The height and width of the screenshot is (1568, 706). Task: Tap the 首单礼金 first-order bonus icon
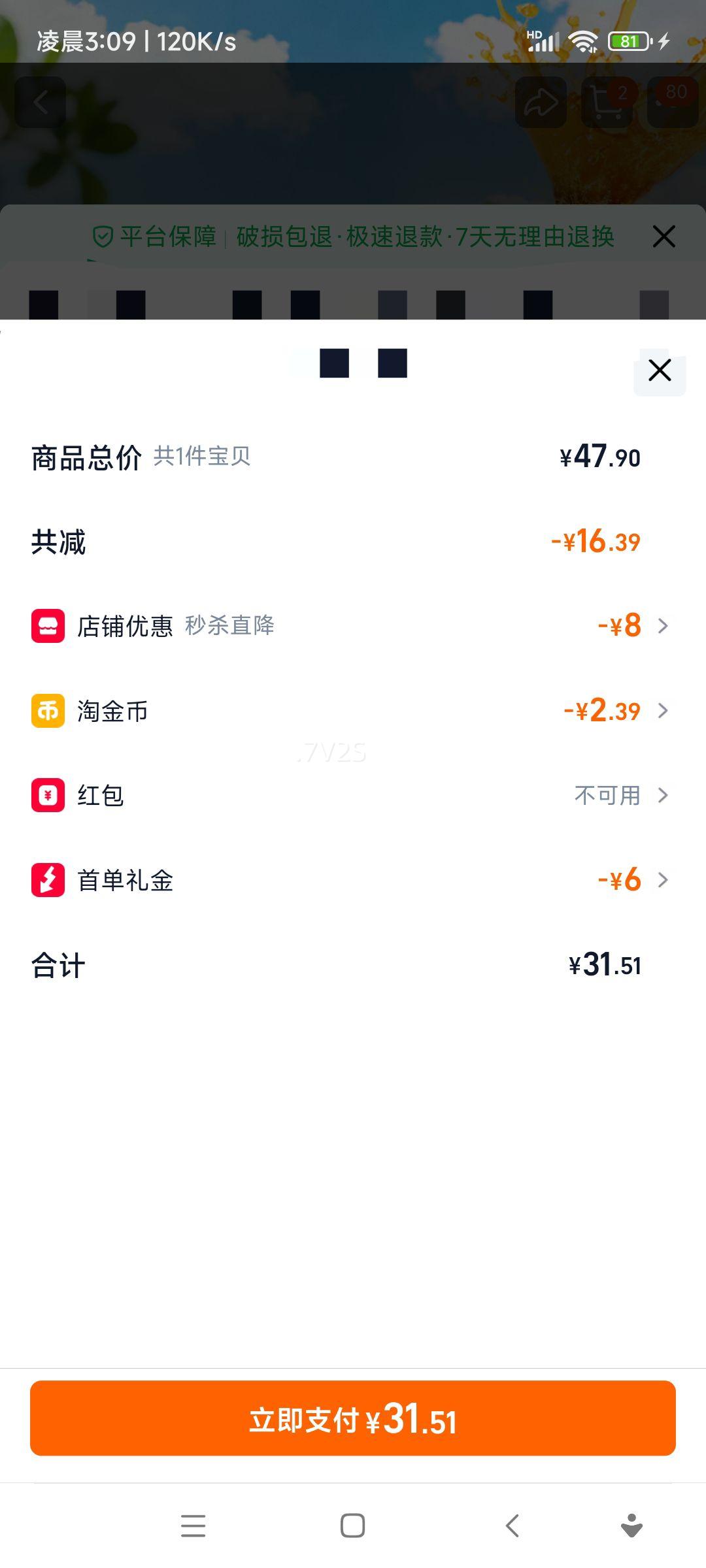(48, 880)
